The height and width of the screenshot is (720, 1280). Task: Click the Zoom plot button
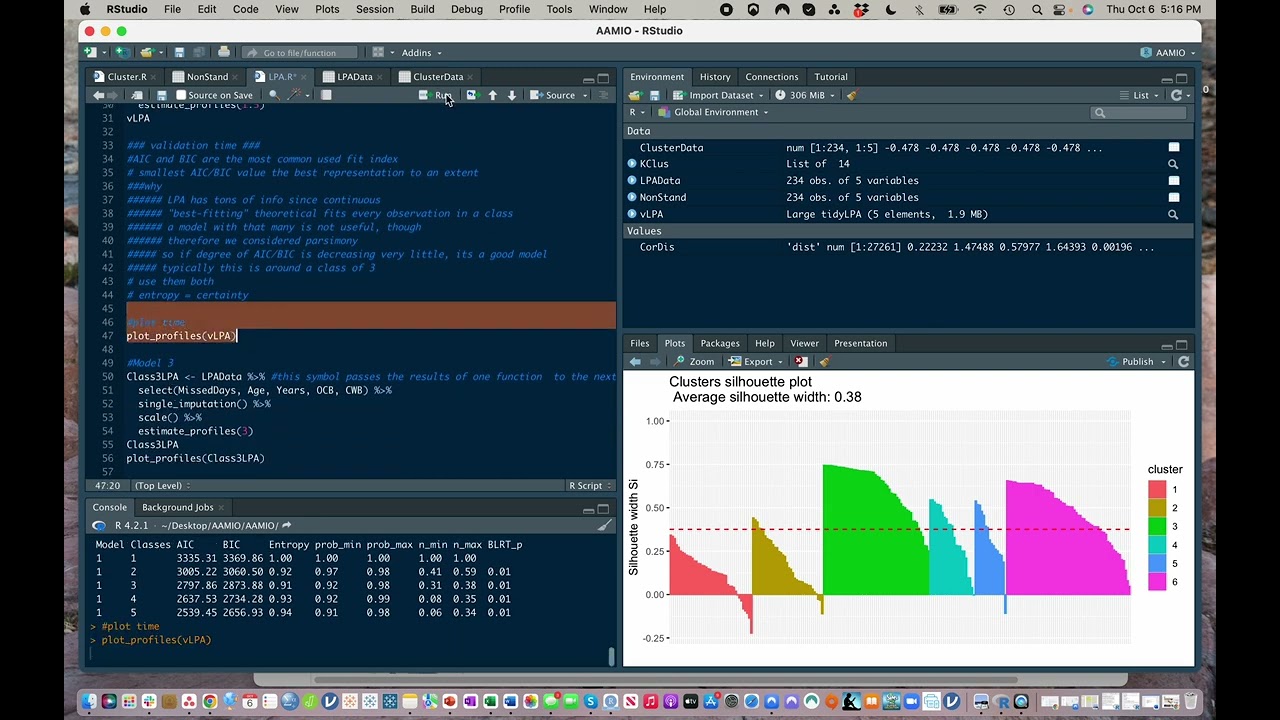pyautogui.click(x=694, y=361)
